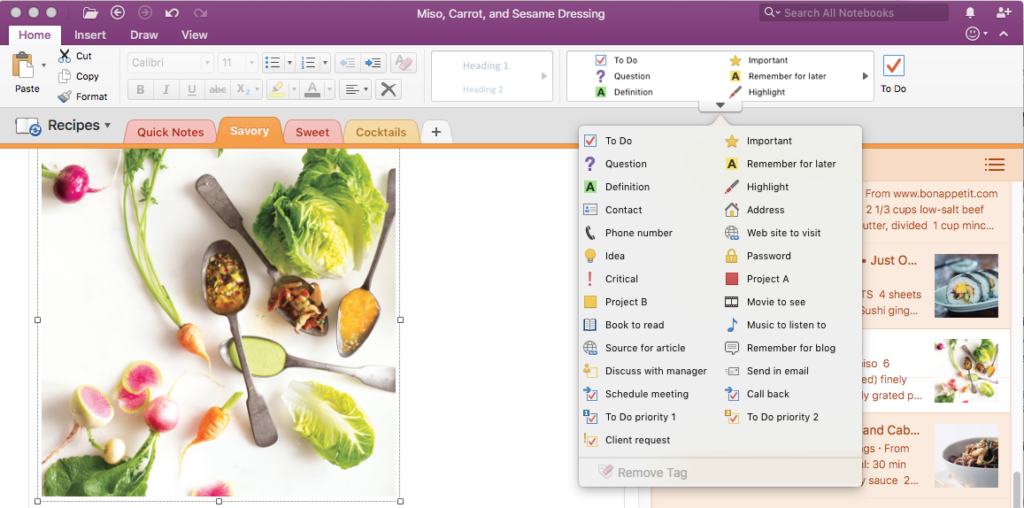The image size is (1024, 508).
Task: Click the Undo arrow icon
Action: click(x=172, y=12)
